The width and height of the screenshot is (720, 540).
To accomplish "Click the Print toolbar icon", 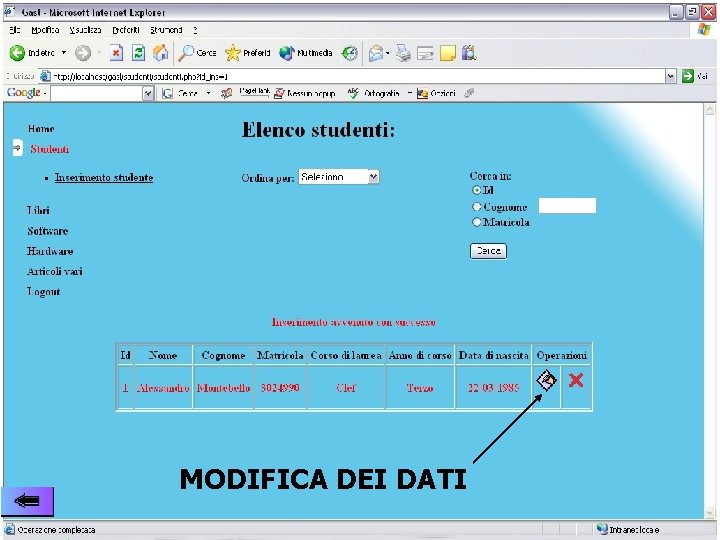I will pos(404,53).
